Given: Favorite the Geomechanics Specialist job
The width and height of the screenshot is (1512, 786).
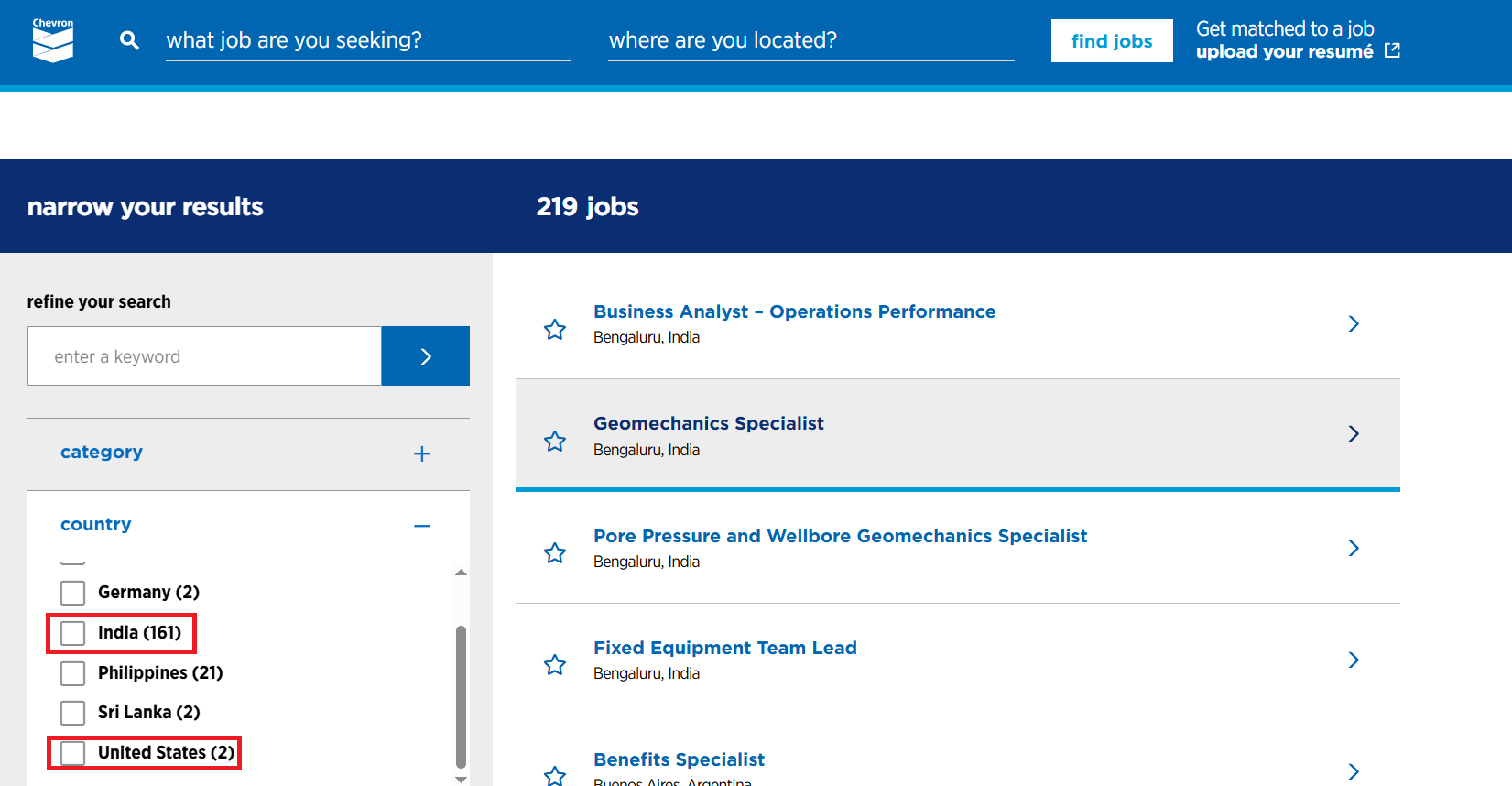Looking at the screenshot, I should (x=555, y=442).
